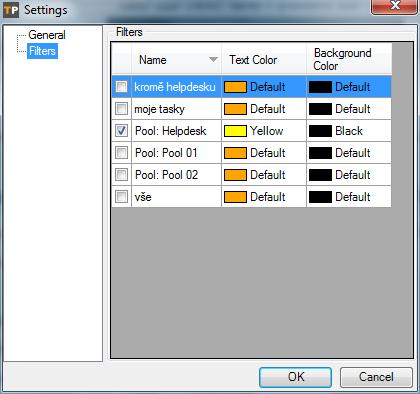Click the Name column sort arrow
Viewport: 420px width, 394px height.
pyautogui.click(x=213, y=60)
